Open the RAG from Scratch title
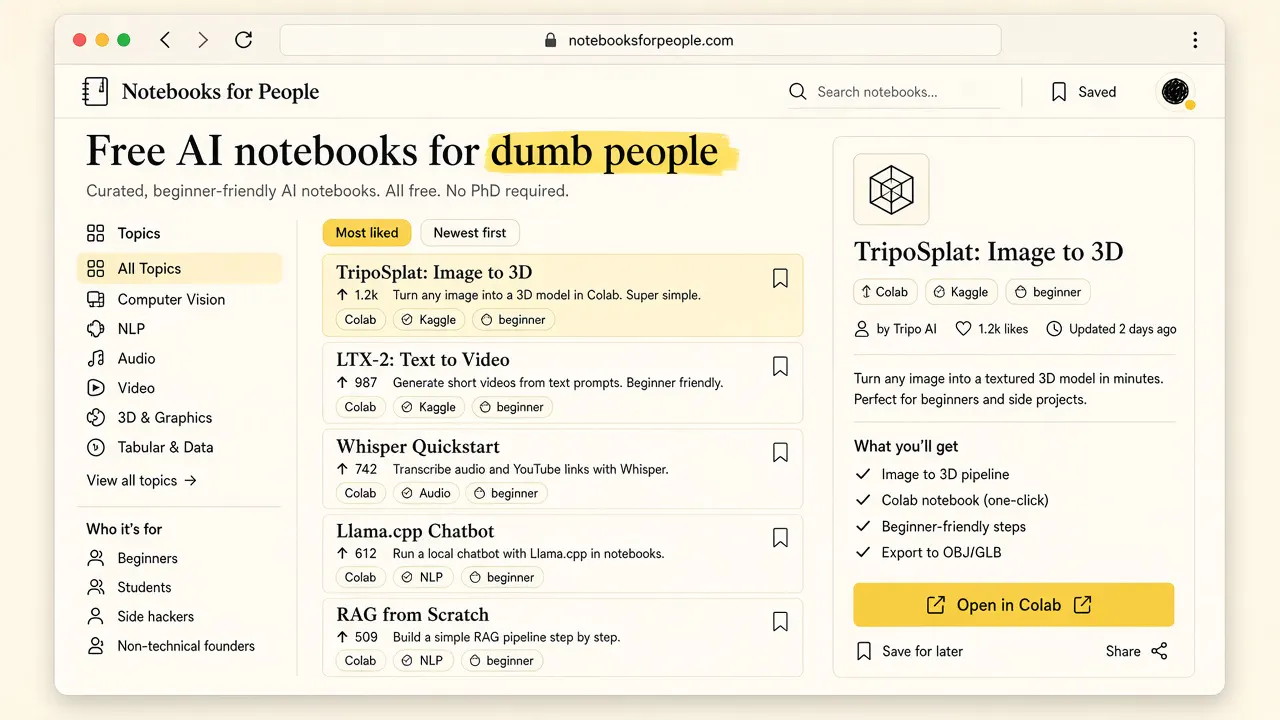Image resolution: width=1280 pixels, height=720 pixels. tap(413, 614)
